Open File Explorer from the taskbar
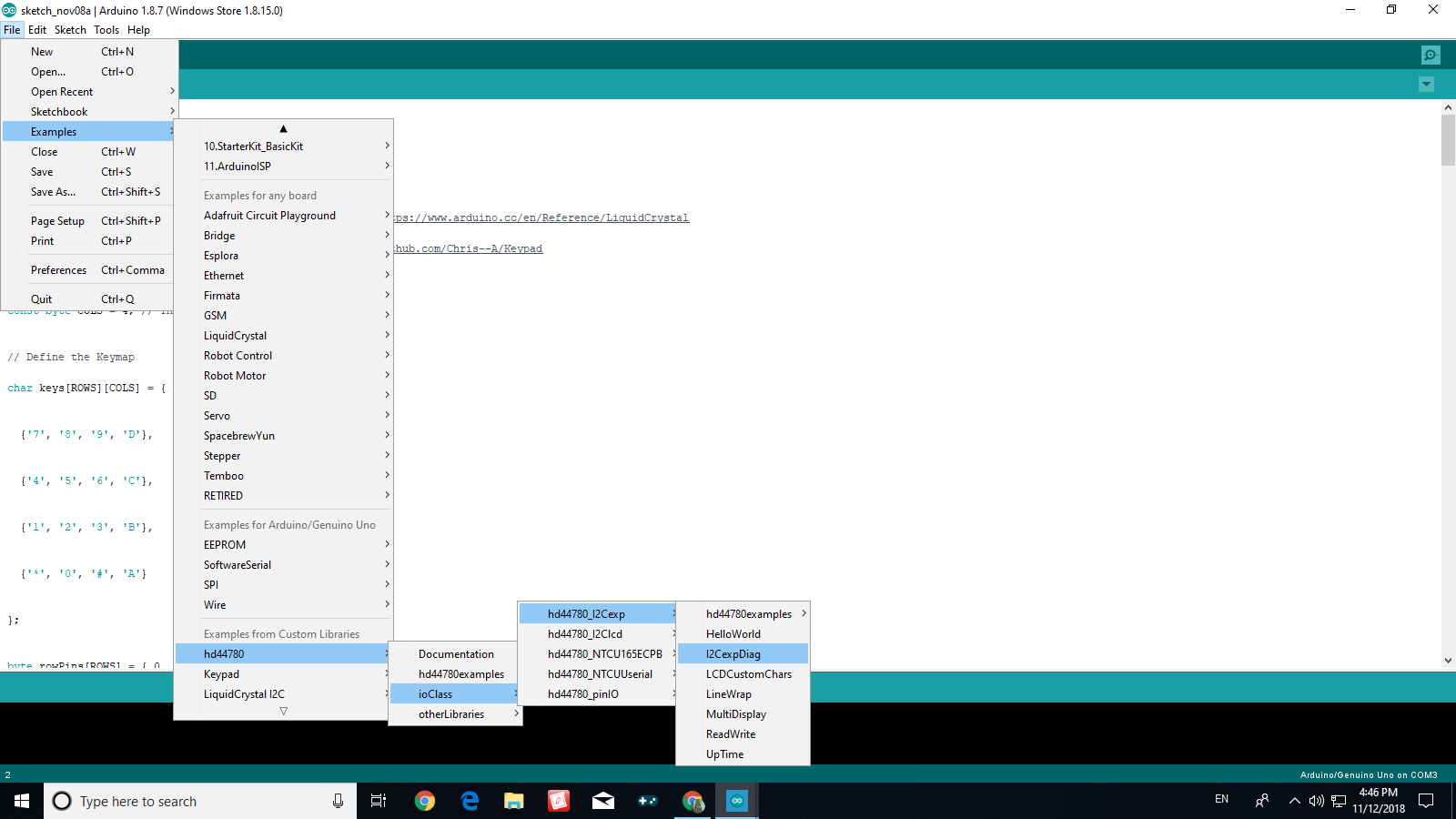1456x819 pixels. (514, 801)
